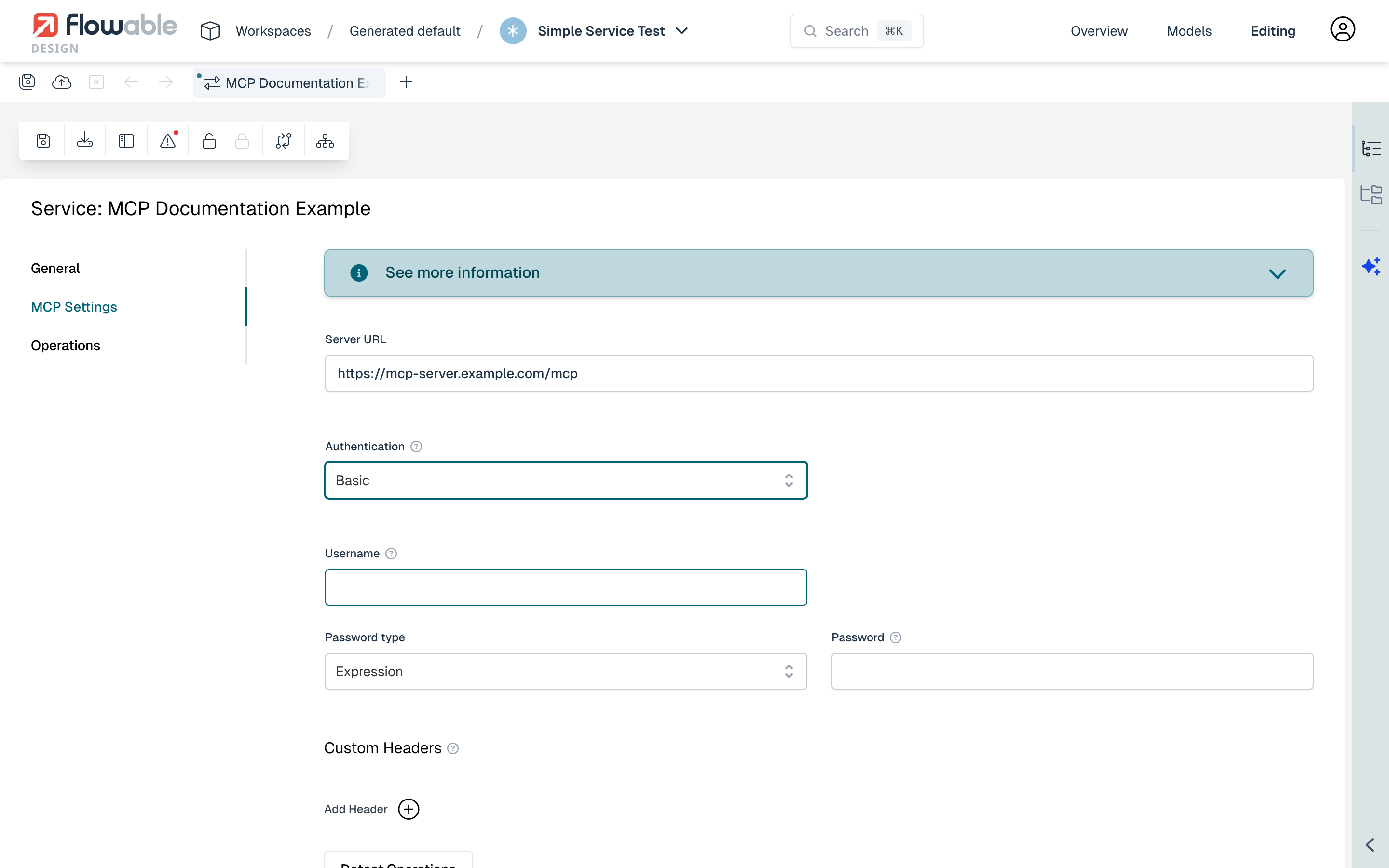Click the Username input field
This screenshot has width=1389, height=868.
click(x=565, y=587)
